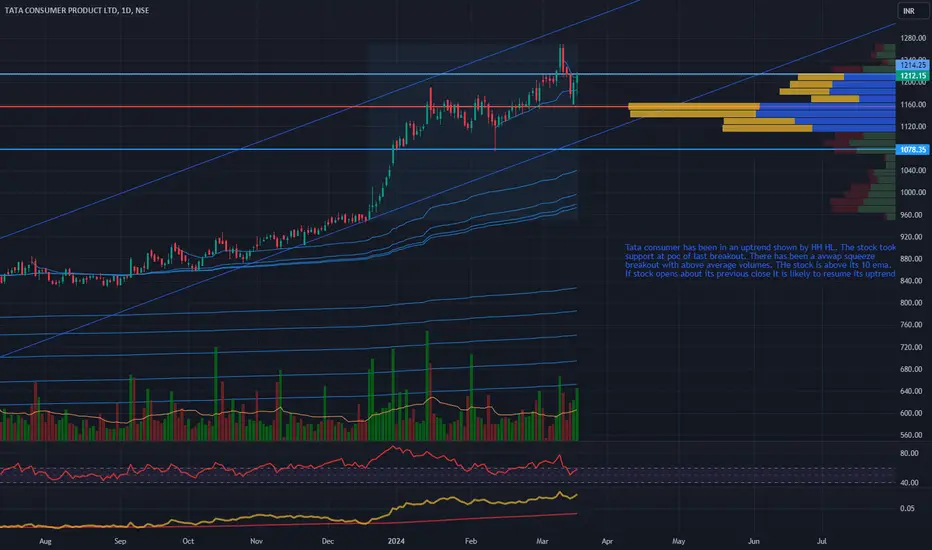Image resolution: width=932 pixels, height=550 pixels.
Task: Click the 1078.35 horizontal line price label
Action: [x=912, y=149]
